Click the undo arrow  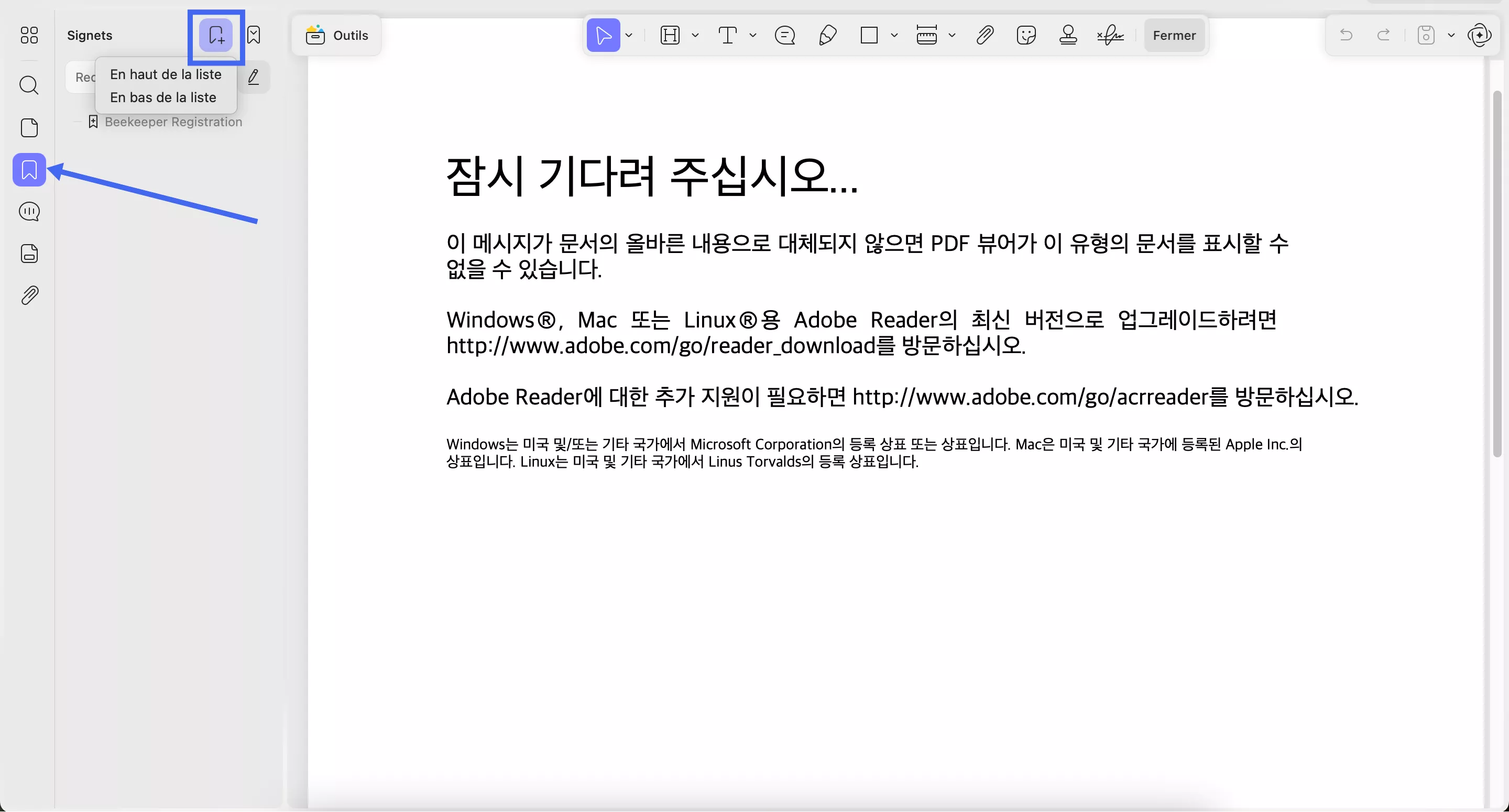pos(1346,35)
